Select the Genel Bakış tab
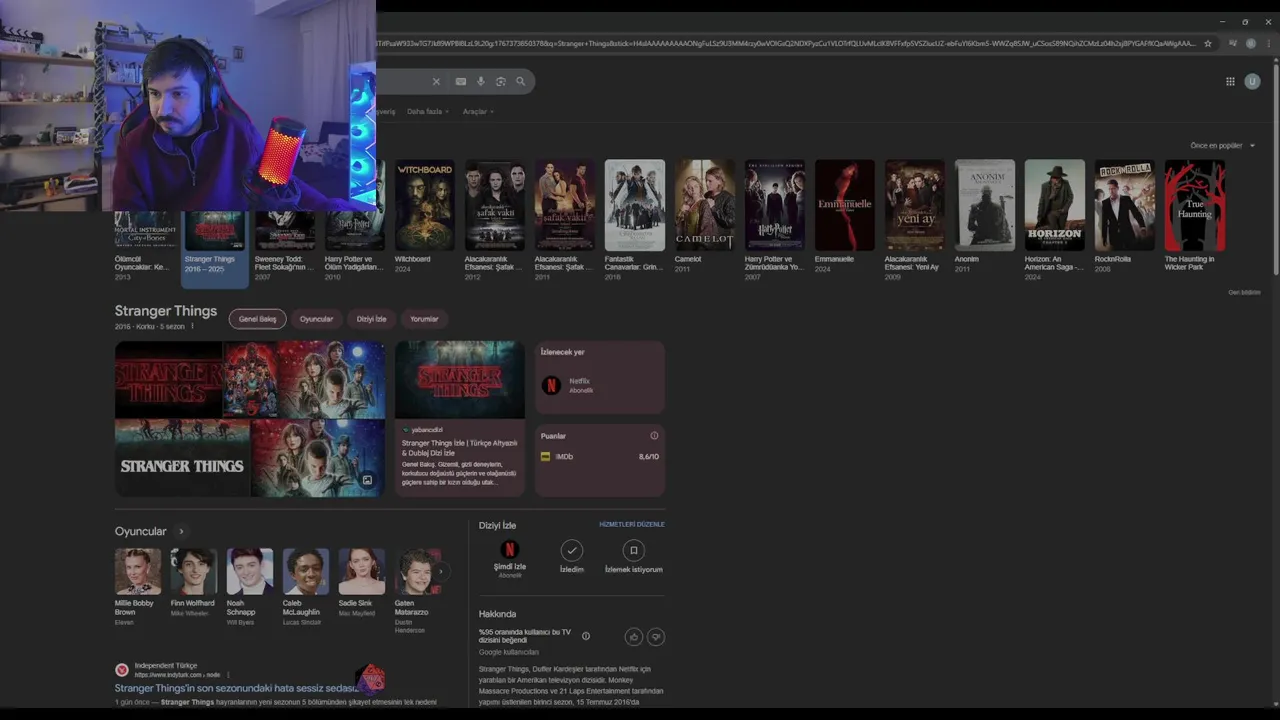The height and width of the screenshot is (720, 1280). pos(257,319)
